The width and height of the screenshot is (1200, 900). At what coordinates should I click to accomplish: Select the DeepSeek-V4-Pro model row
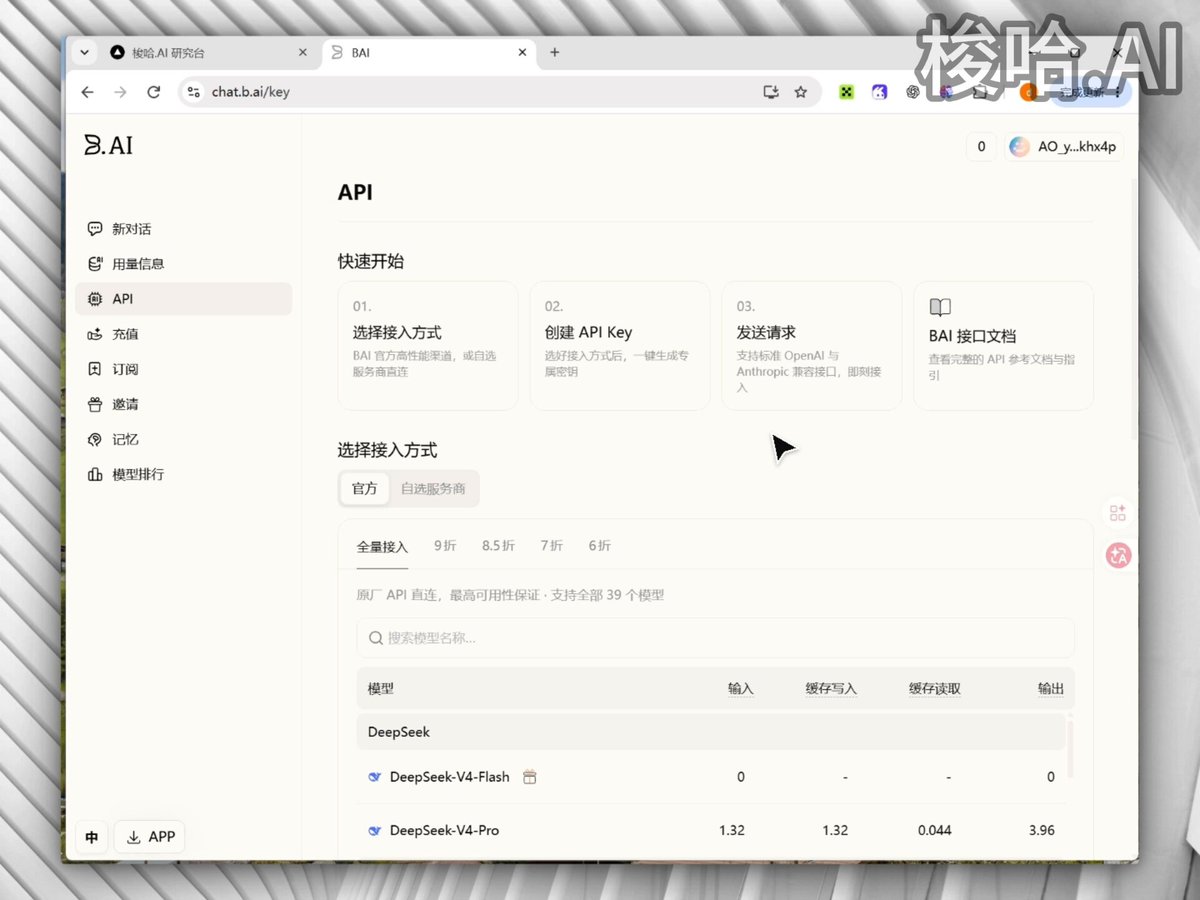click(x=711, y=830)
